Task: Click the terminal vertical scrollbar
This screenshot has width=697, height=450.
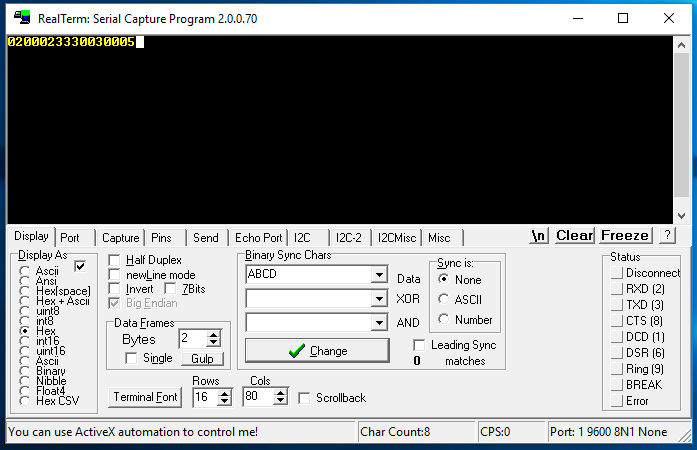Action: (x=681, y=120)
